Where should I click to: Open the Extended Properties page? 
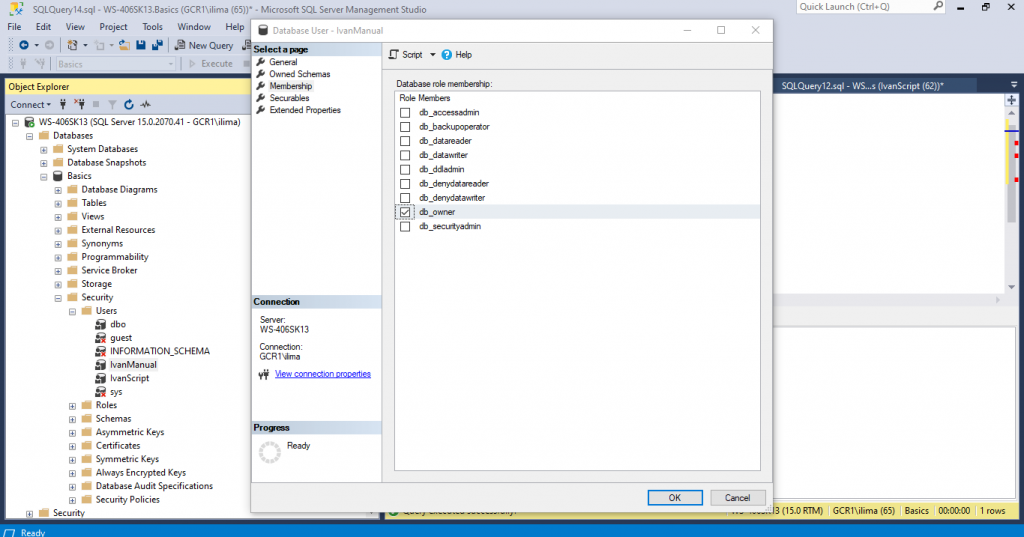[x=305, y=110]
